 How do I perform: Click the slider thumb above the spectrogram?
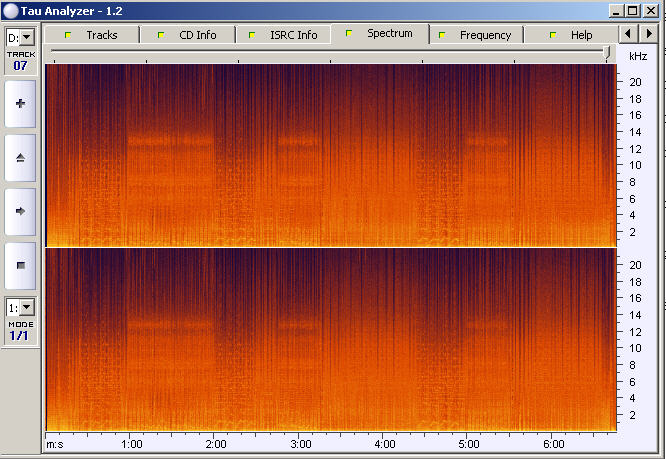(608, 51)
